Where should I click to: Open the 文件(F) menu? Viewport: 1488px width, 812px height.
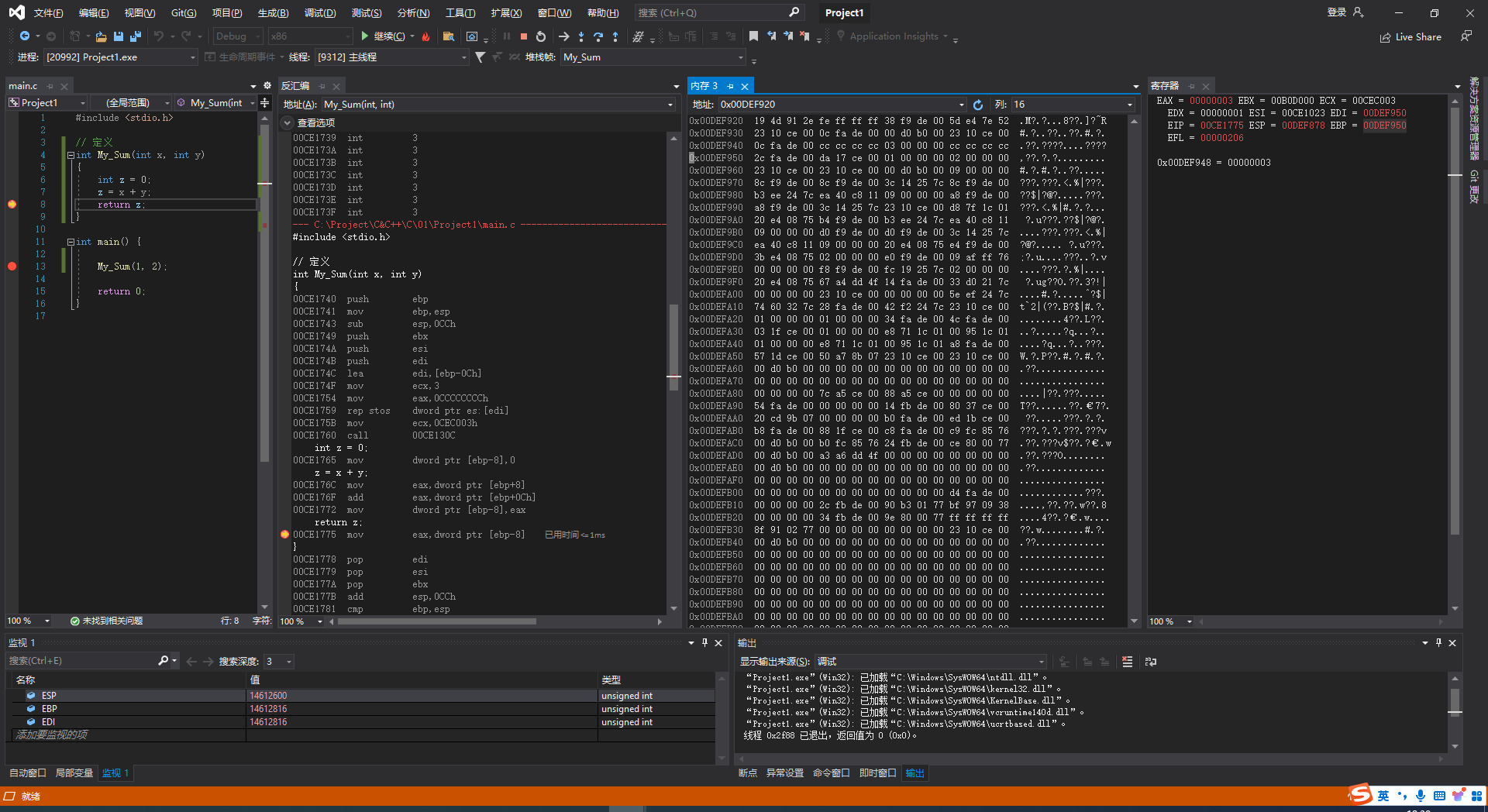pos(48,13)
